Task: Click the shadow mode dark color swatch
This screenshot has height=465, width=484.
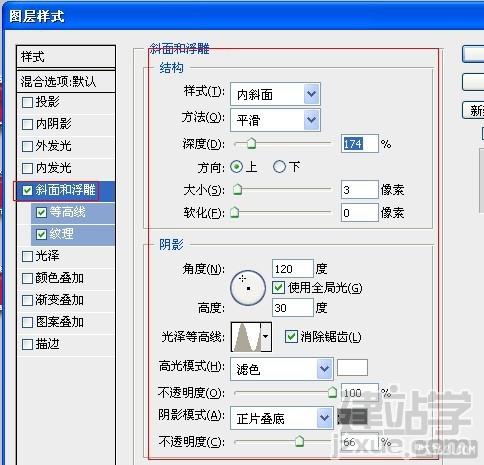Action: (x=352, y=417)
